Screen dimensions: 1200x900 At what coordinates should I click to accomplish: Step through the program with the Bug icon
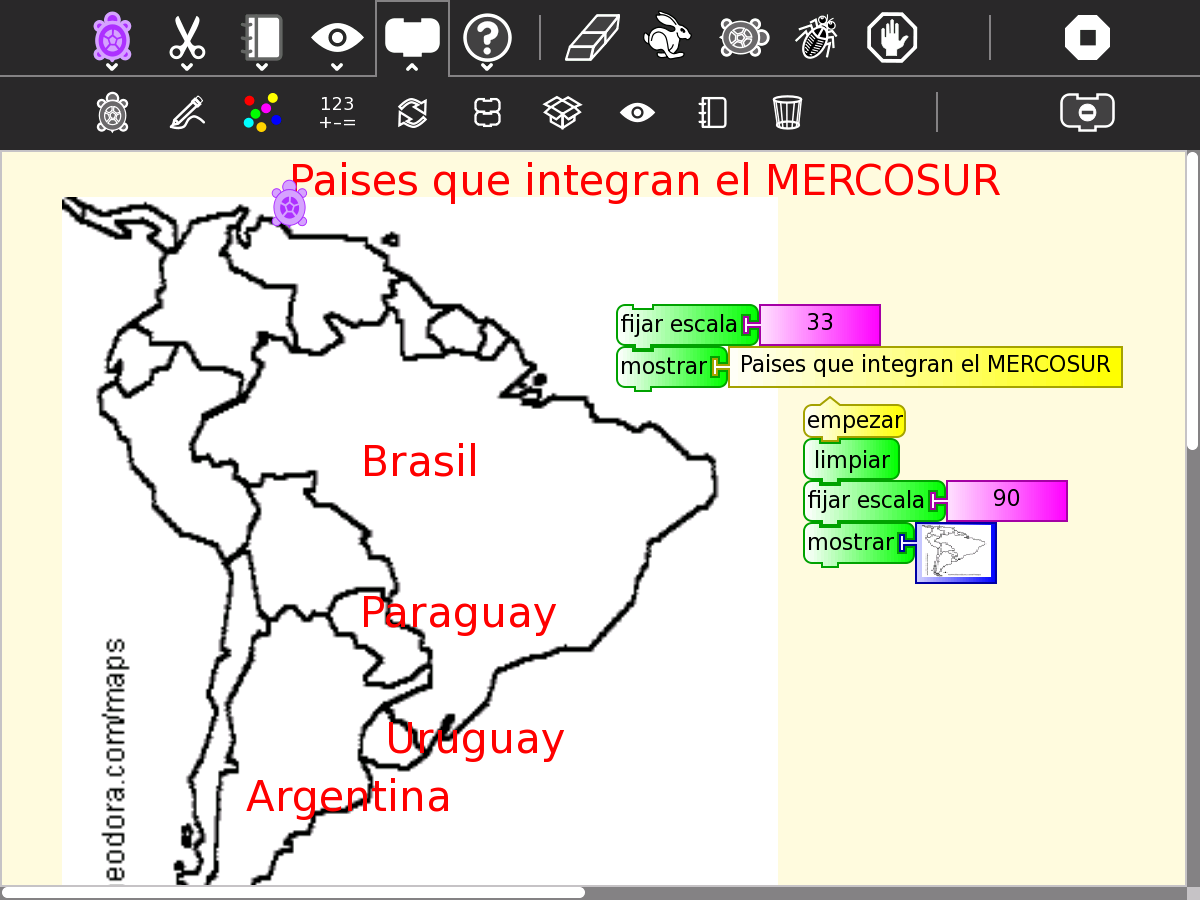[x=816, y=37]
